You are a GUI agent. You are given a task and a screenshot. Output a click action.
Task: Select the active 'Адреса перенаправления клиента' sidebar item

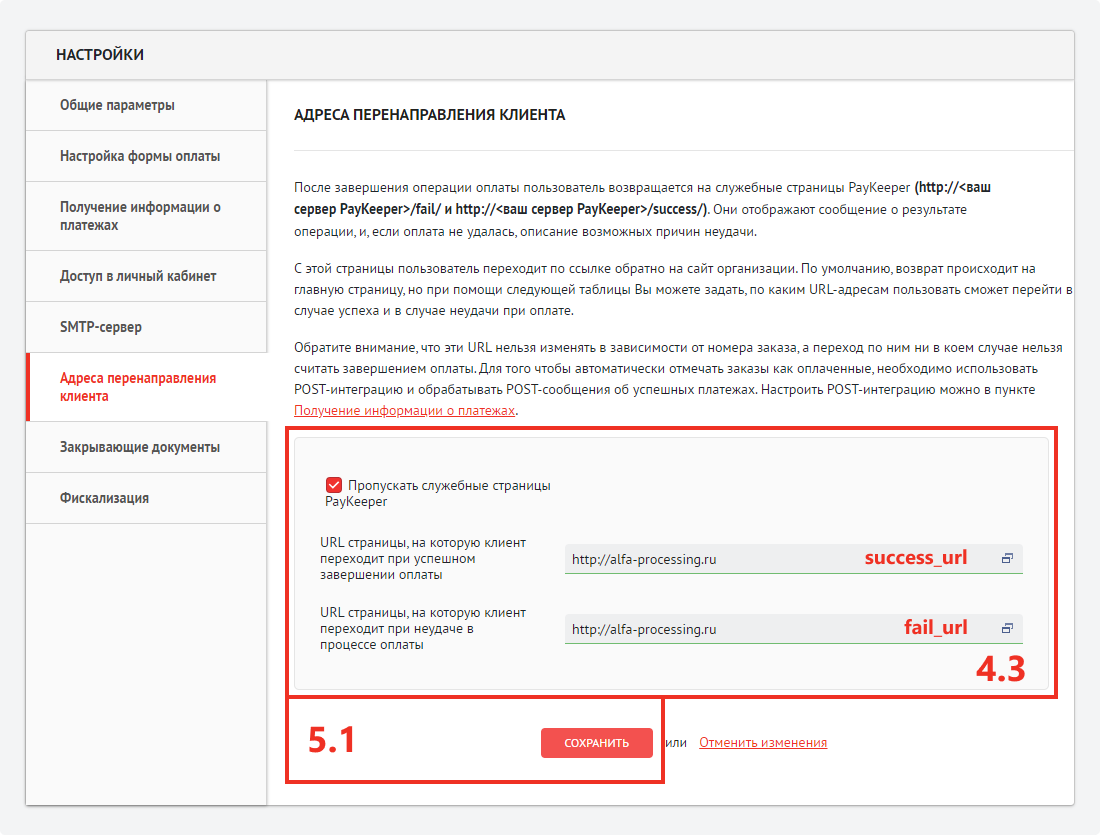pos(138,387)
